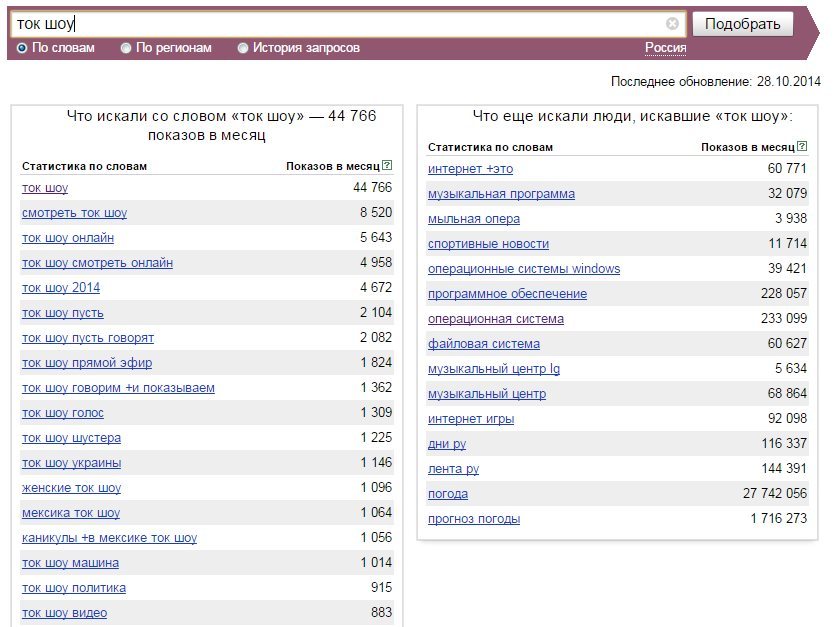Open 'каникулы +в мексике ток шоу' link
Screen dimensions: 835x627
pos(109,539)
